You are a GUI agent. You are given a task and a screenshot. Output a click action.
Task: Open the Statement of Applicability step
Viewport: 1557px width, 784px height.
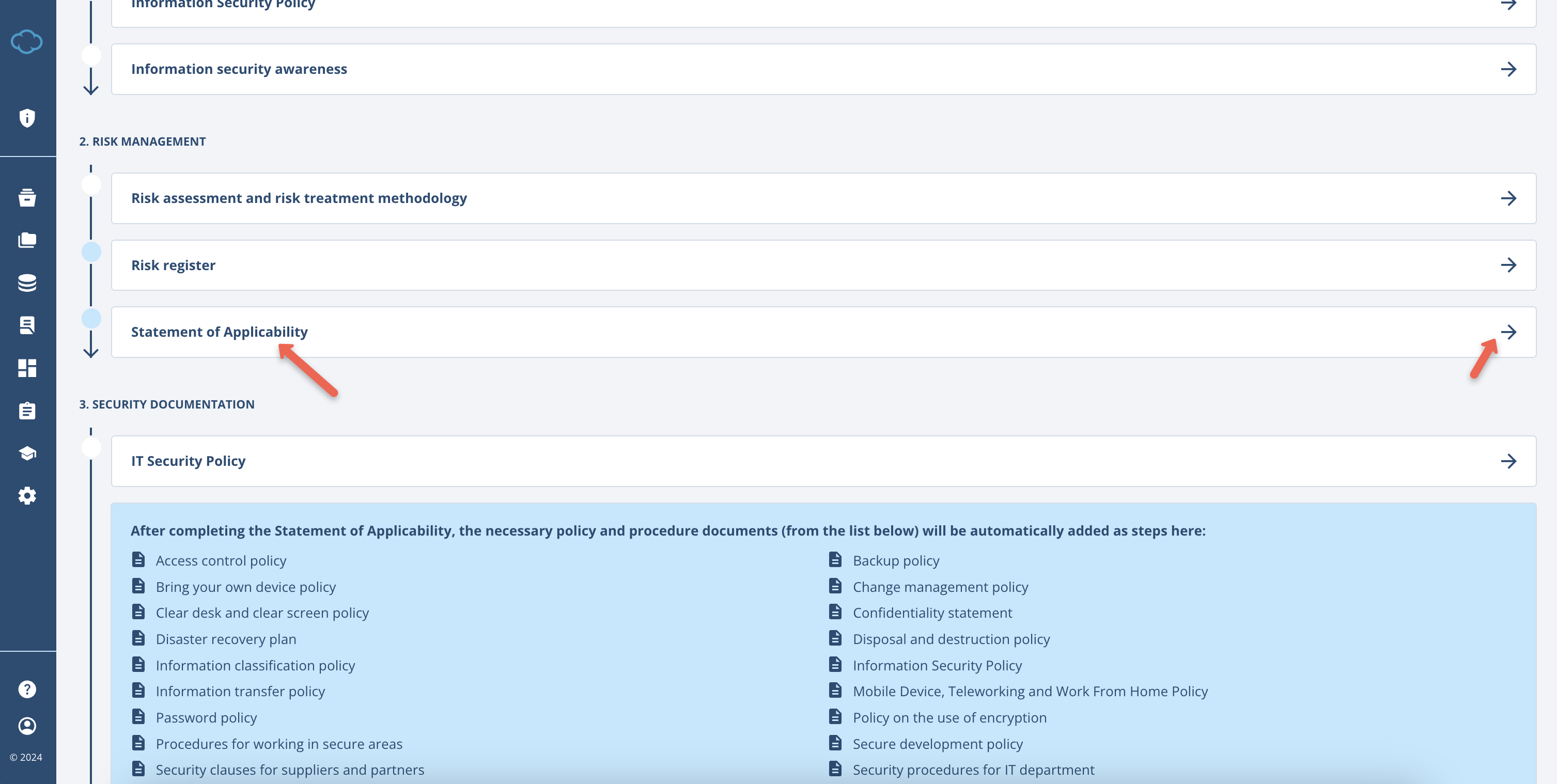point(219,332)
